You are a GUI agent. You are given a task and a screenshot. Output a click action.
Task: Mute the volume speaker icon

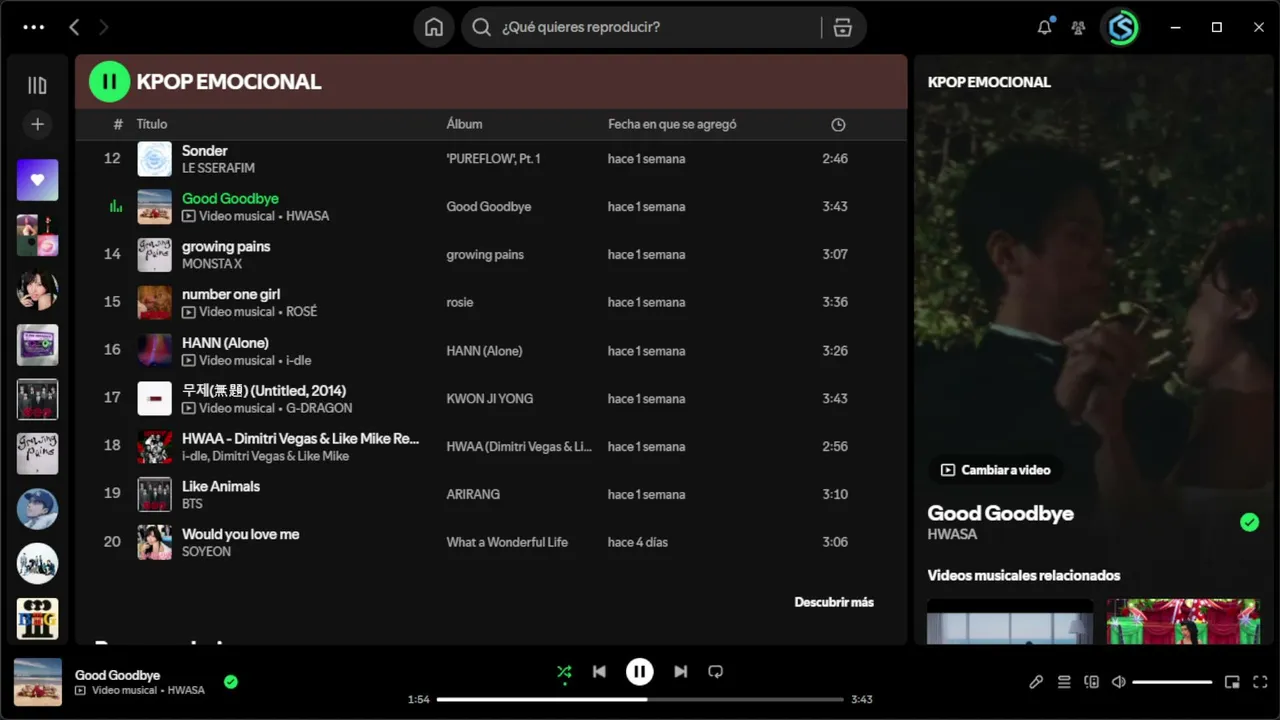(x=1119, y=682)
